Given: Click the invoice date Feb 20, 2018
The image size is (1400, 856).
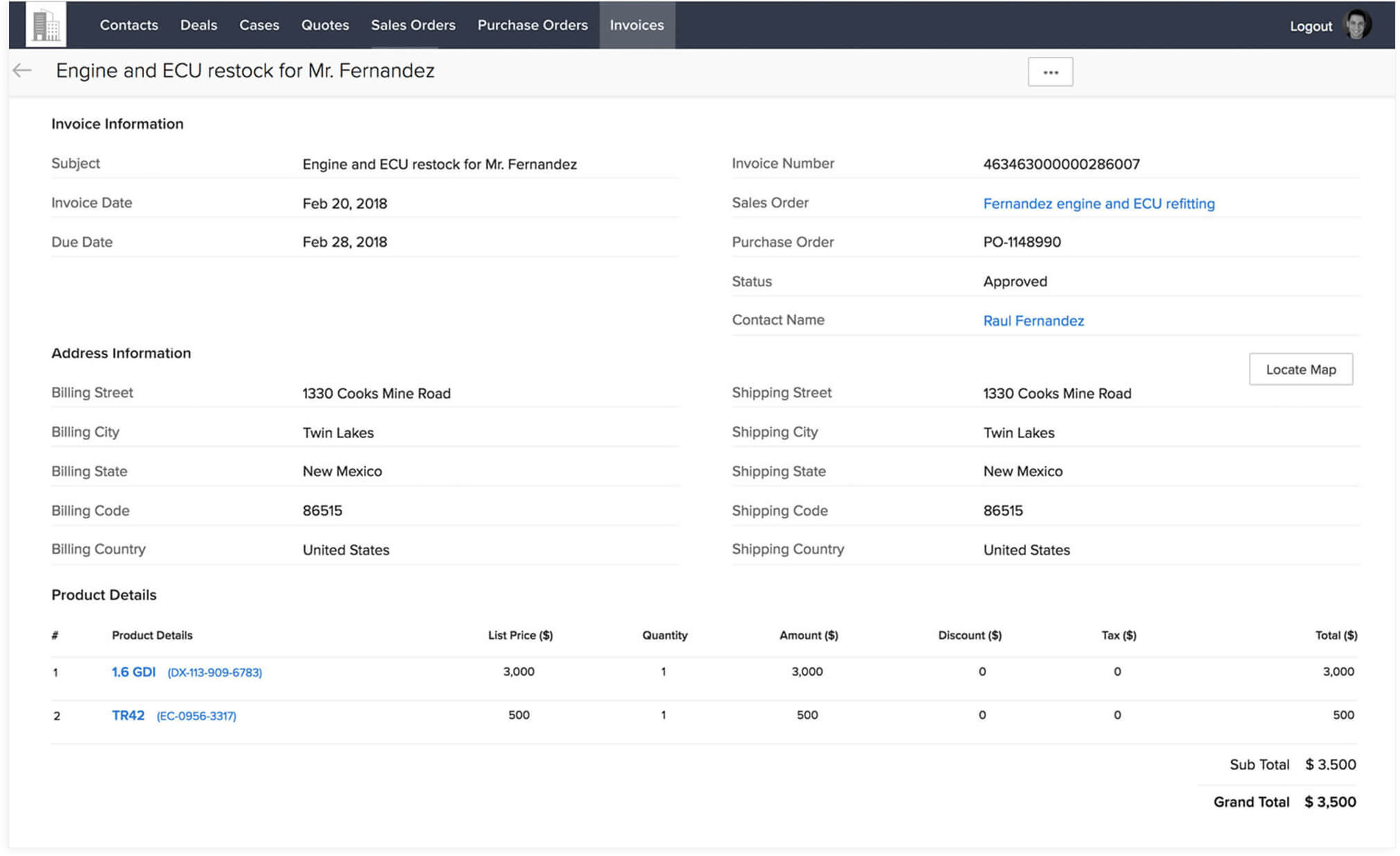Looking at the screenshot, I should click(x=344, y=204).
